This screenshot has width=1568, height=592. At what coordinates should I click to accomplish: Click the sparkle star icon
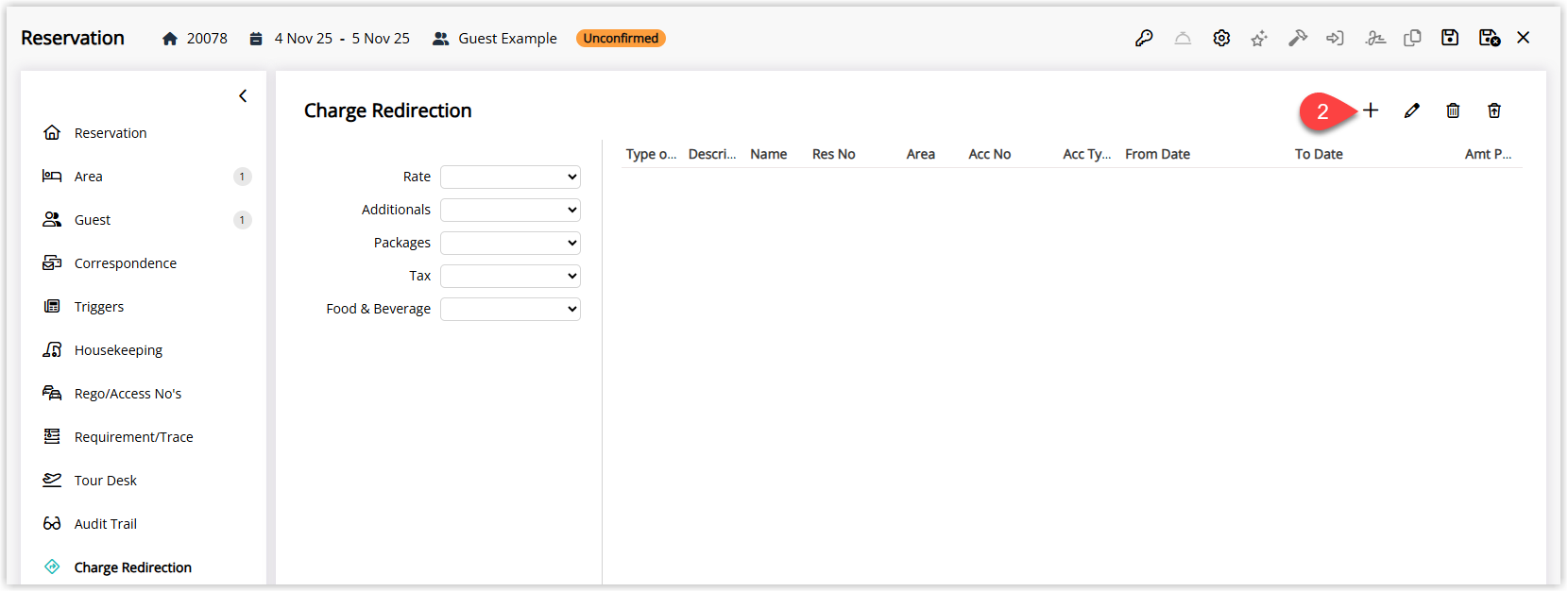pyautogui.click(x=1259, y=39)
